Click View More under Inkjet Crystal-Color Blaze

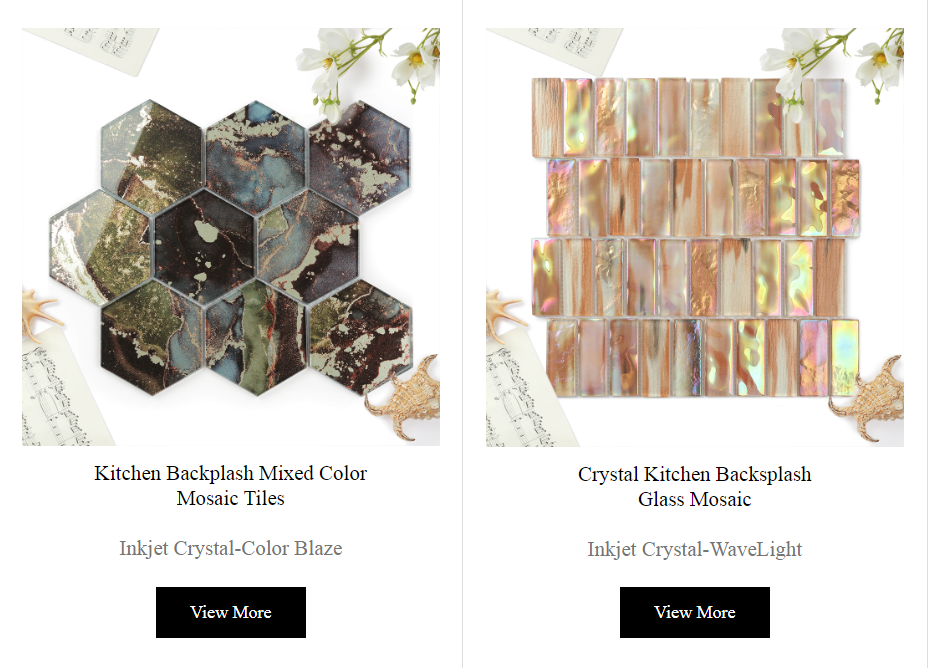[231, 612]
